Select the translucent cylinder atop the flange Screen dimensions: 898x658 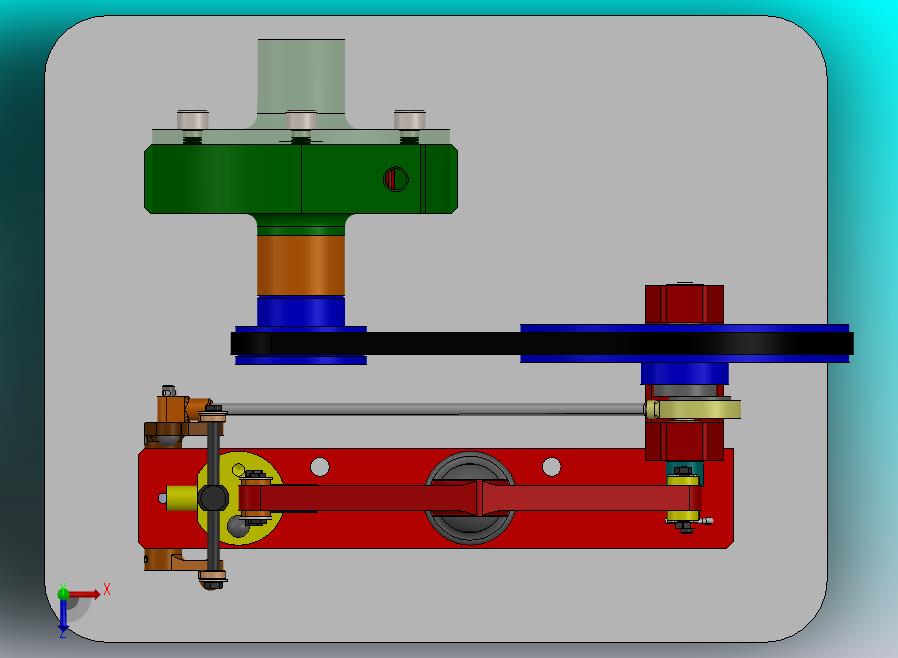click(301, 74)
